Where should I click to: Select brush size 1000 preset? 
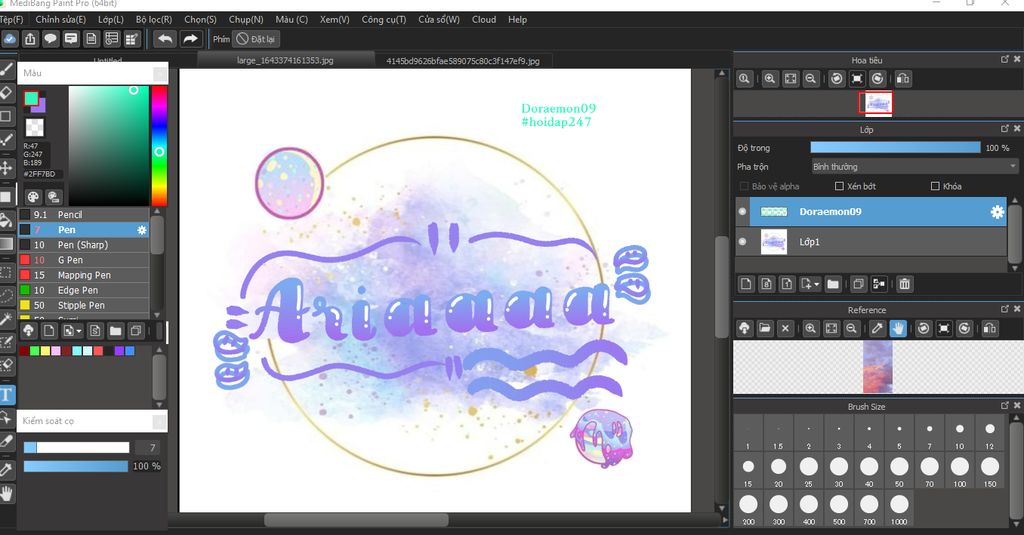899,510
